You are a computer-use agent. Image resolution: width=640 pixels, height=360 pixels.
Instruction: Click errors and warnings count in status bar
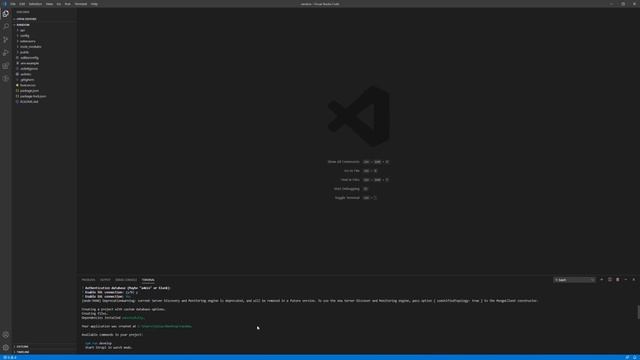pos(10,357)
